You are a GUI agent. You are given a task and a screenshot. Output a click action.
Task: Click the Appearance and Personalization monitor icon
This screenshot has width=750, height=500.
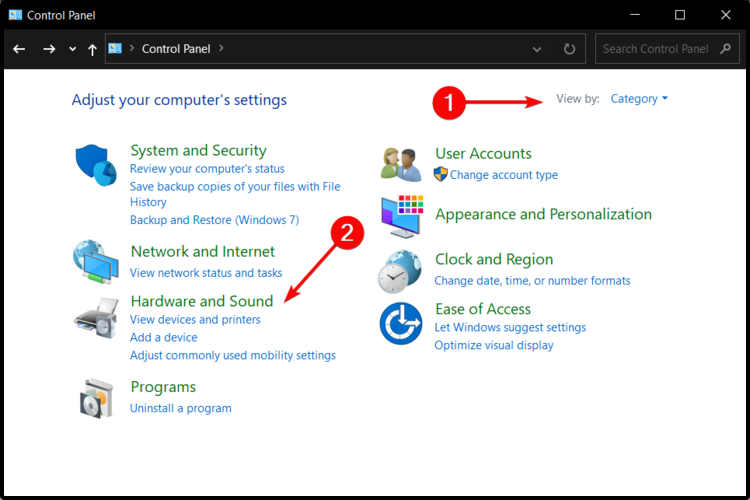coord(402,216)
